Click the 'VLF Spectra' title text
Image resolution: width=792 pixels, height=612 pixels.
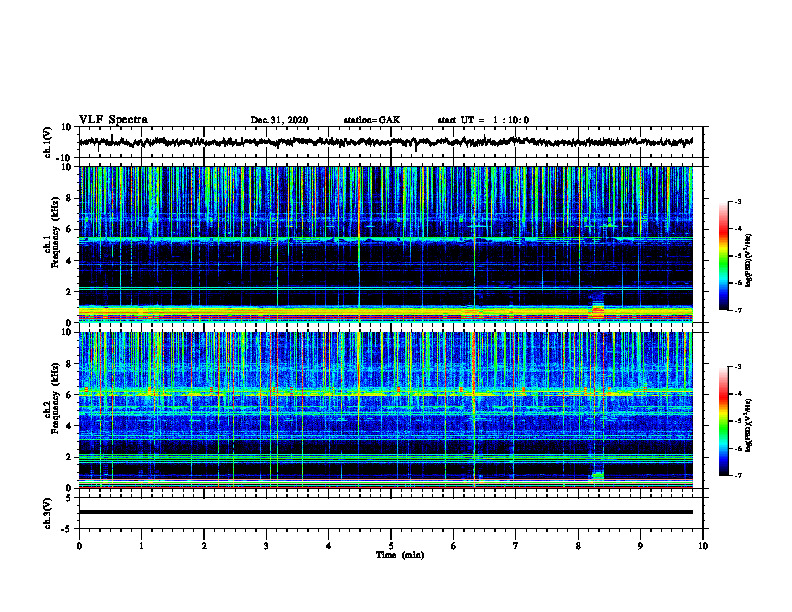tap(114, 120)
